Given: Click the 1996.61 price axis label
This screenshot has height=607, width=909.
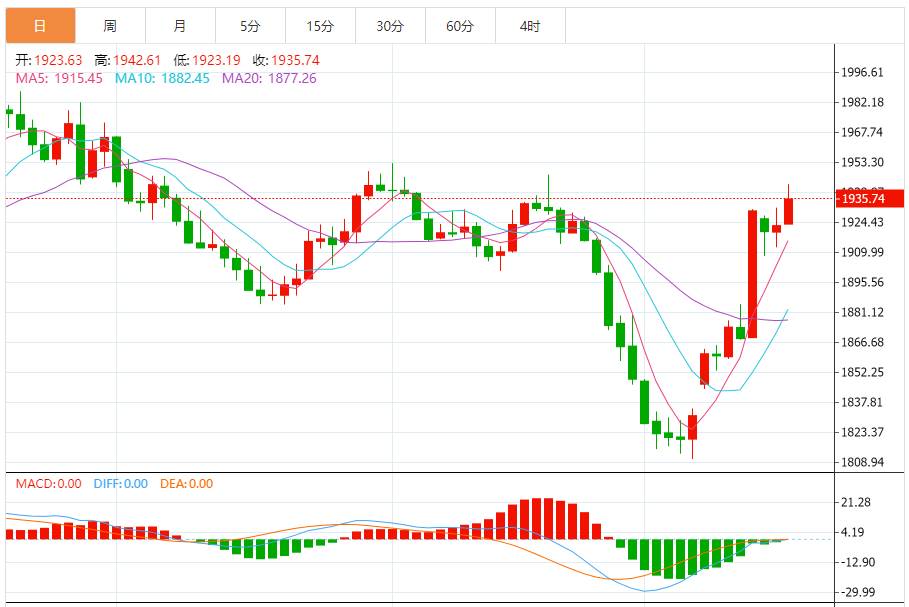Looking at the screenshot, I should click(x=863, y=72).
